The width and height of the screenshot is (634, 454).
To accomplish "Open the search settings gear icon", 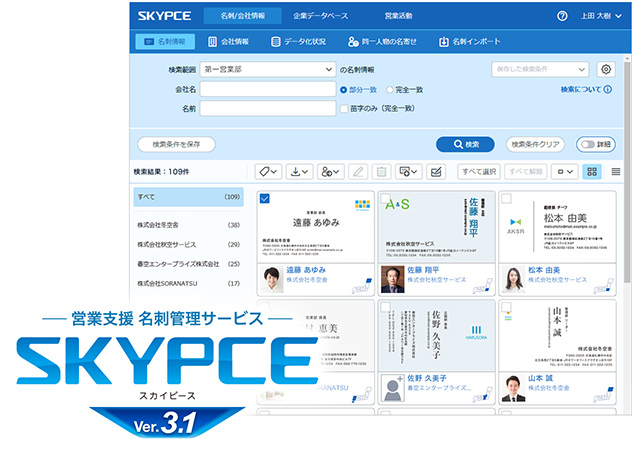I will pyautogui.click(x=606, y=69).
